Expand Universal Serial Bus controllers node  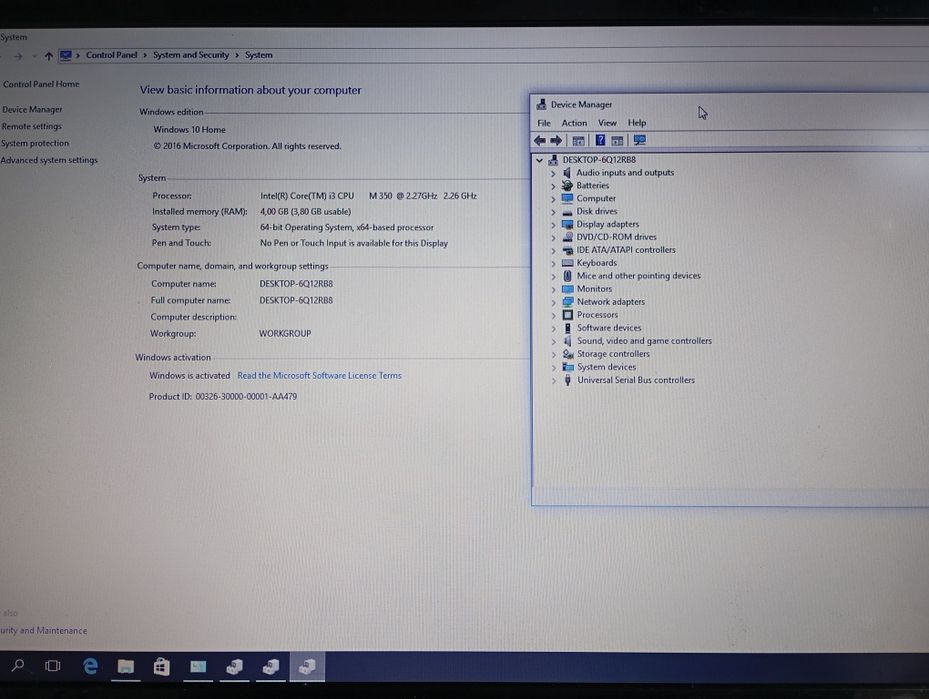[553, 381]
